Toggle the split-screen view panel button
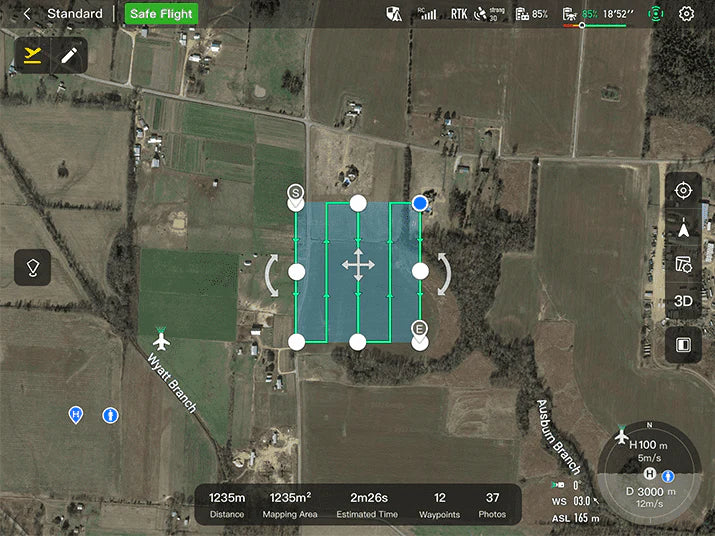This screenshot has width=715, height=536. tap(683, 345)
